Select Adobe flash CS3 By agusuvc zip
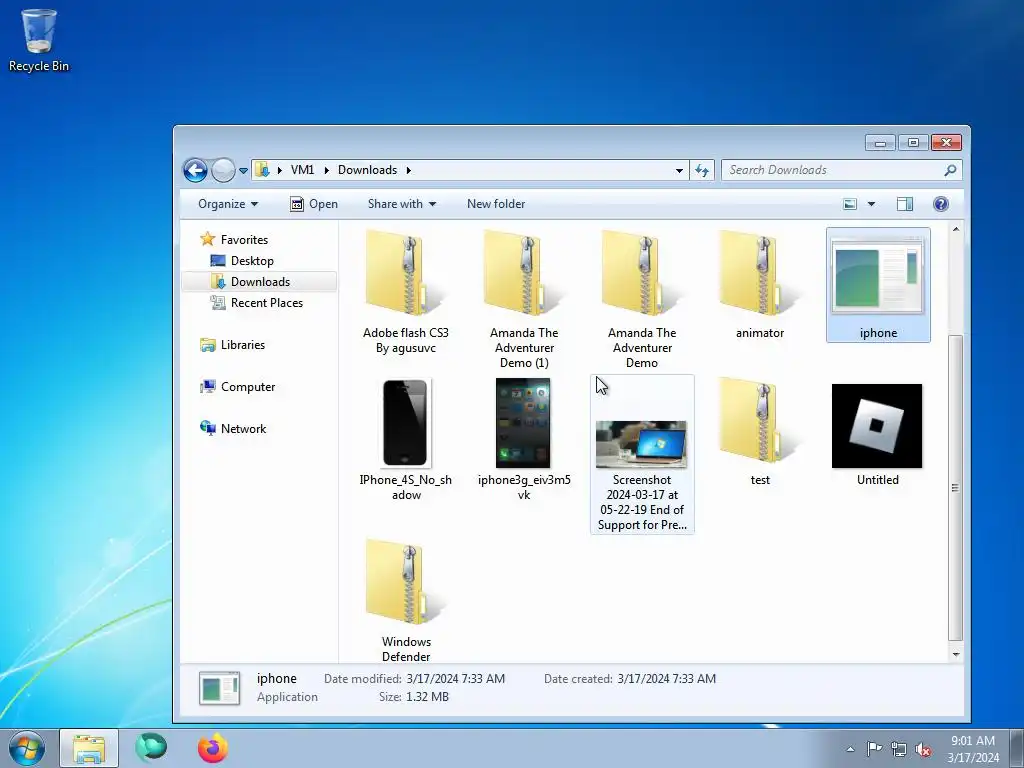The width and height of the screenshot is (1024, 768). [406, 292]
